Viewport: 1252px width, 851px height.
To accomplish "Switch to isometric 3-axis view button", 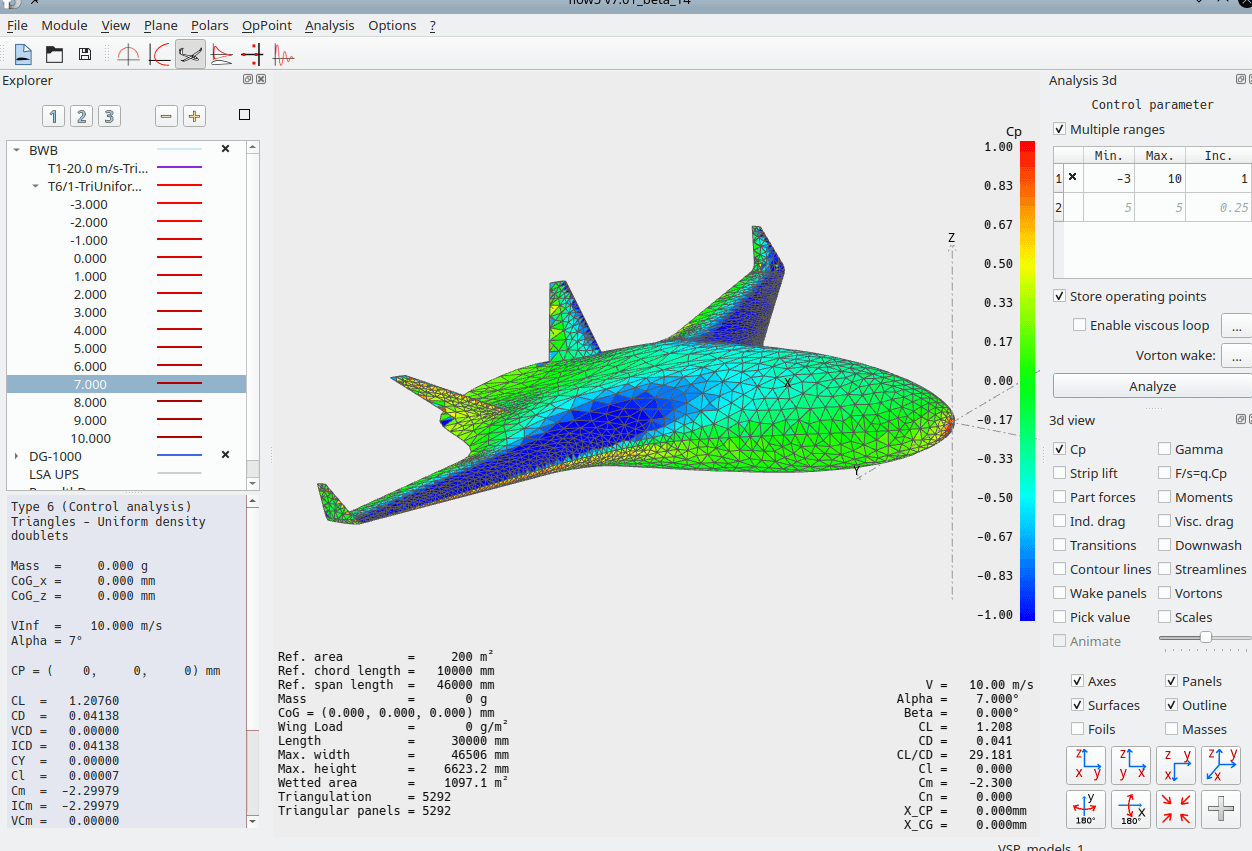I will pos(1220,765).
